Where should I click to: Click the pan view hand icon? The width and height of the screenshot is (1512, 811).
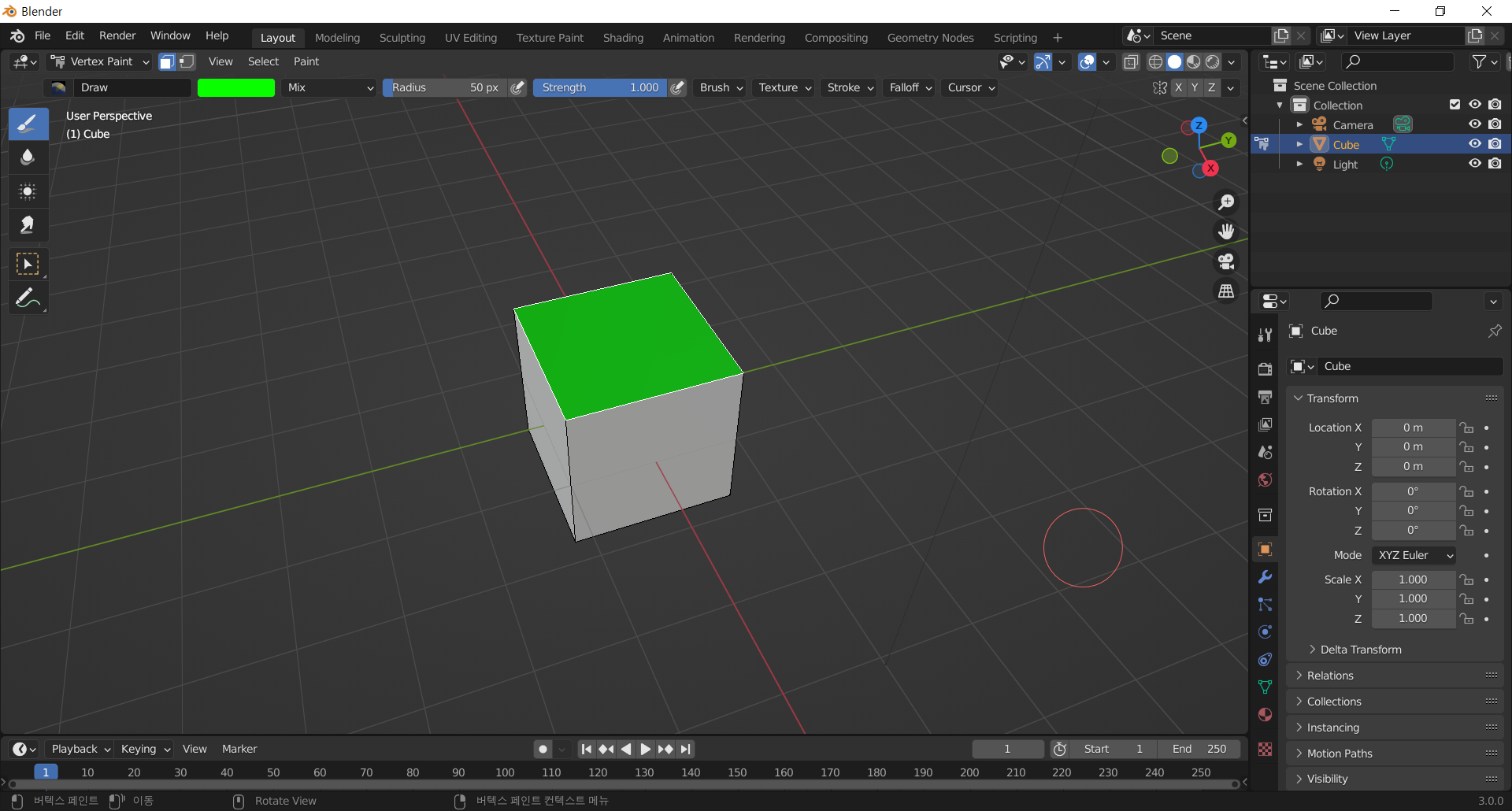pos(1226,231)
